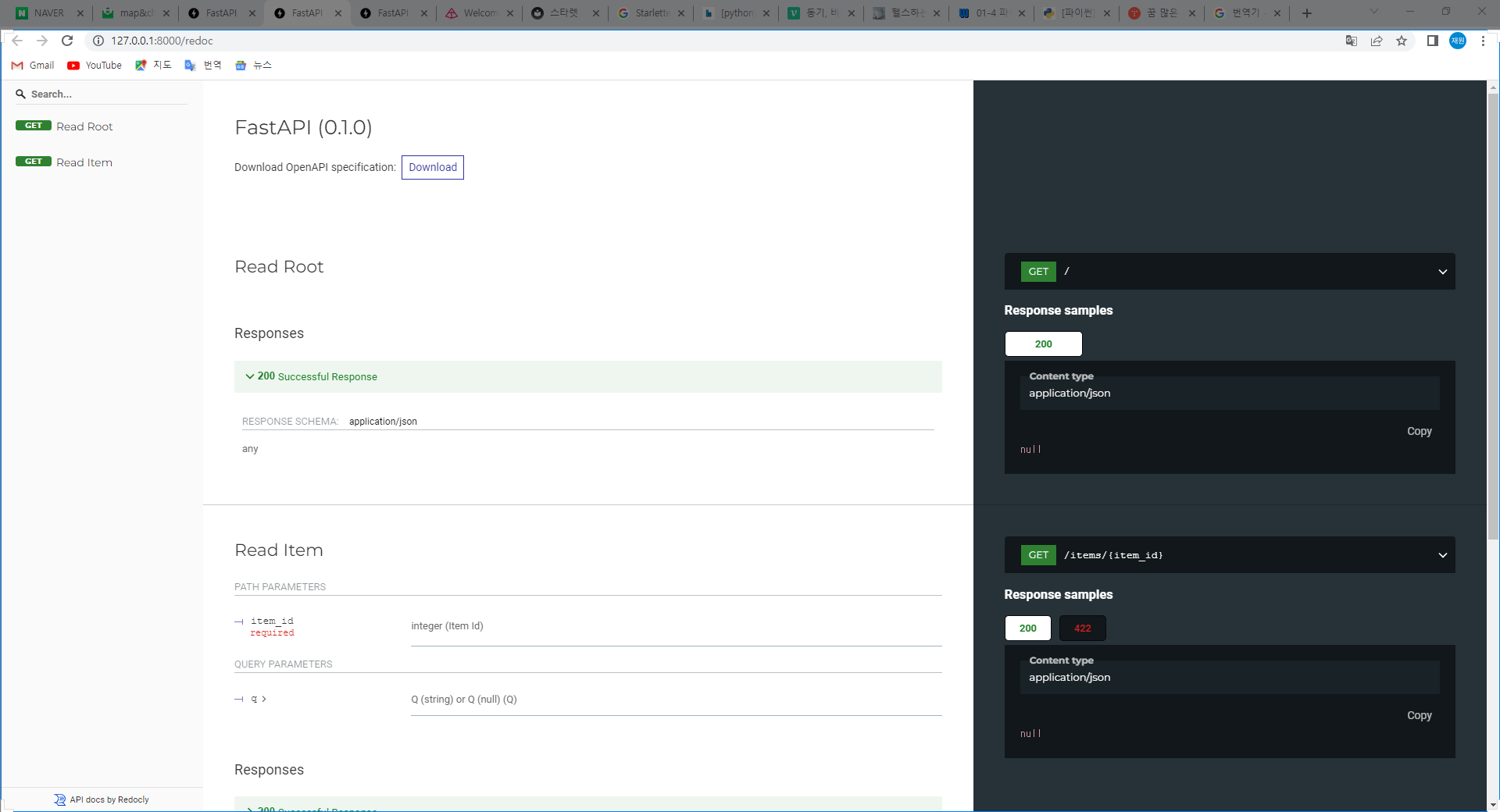Image resolution: width=1500 pixels, height=812 pixels.
Task: Switch to the [python] browser tab
Action: (x=735, y=13)
